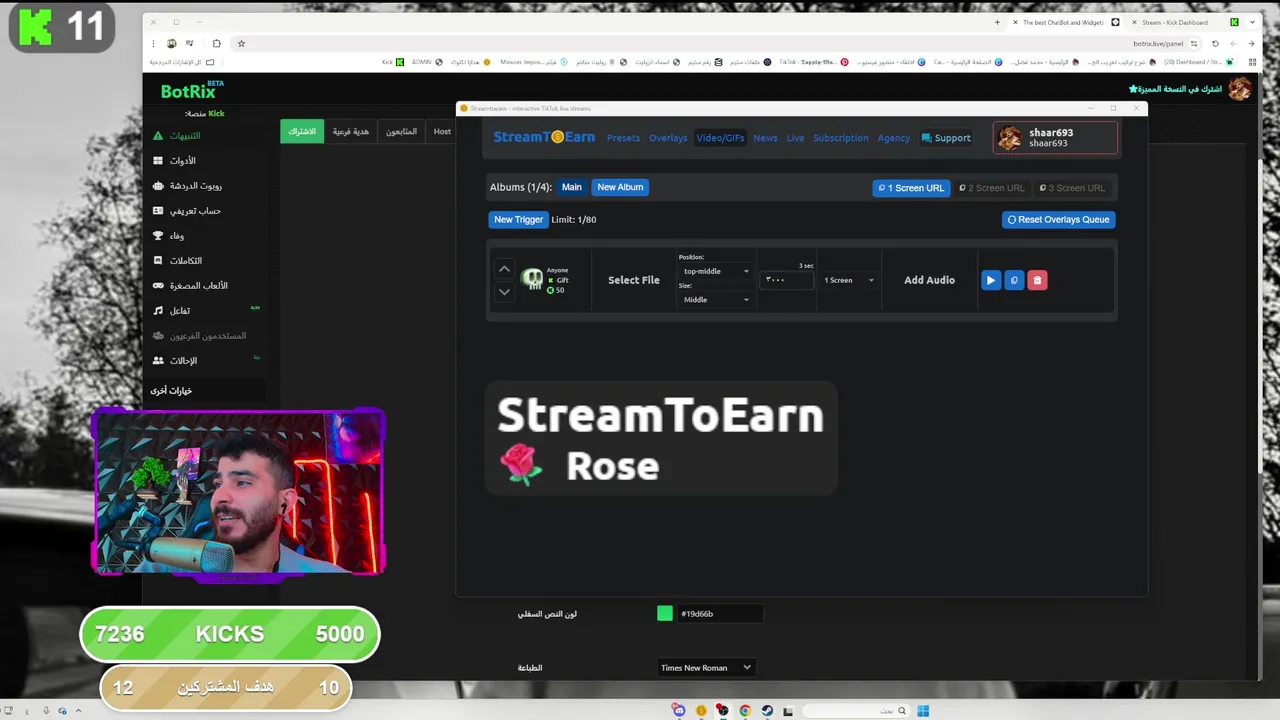Click the taskbar search box
Viewport: 1280px width, 720px height.
856,711
